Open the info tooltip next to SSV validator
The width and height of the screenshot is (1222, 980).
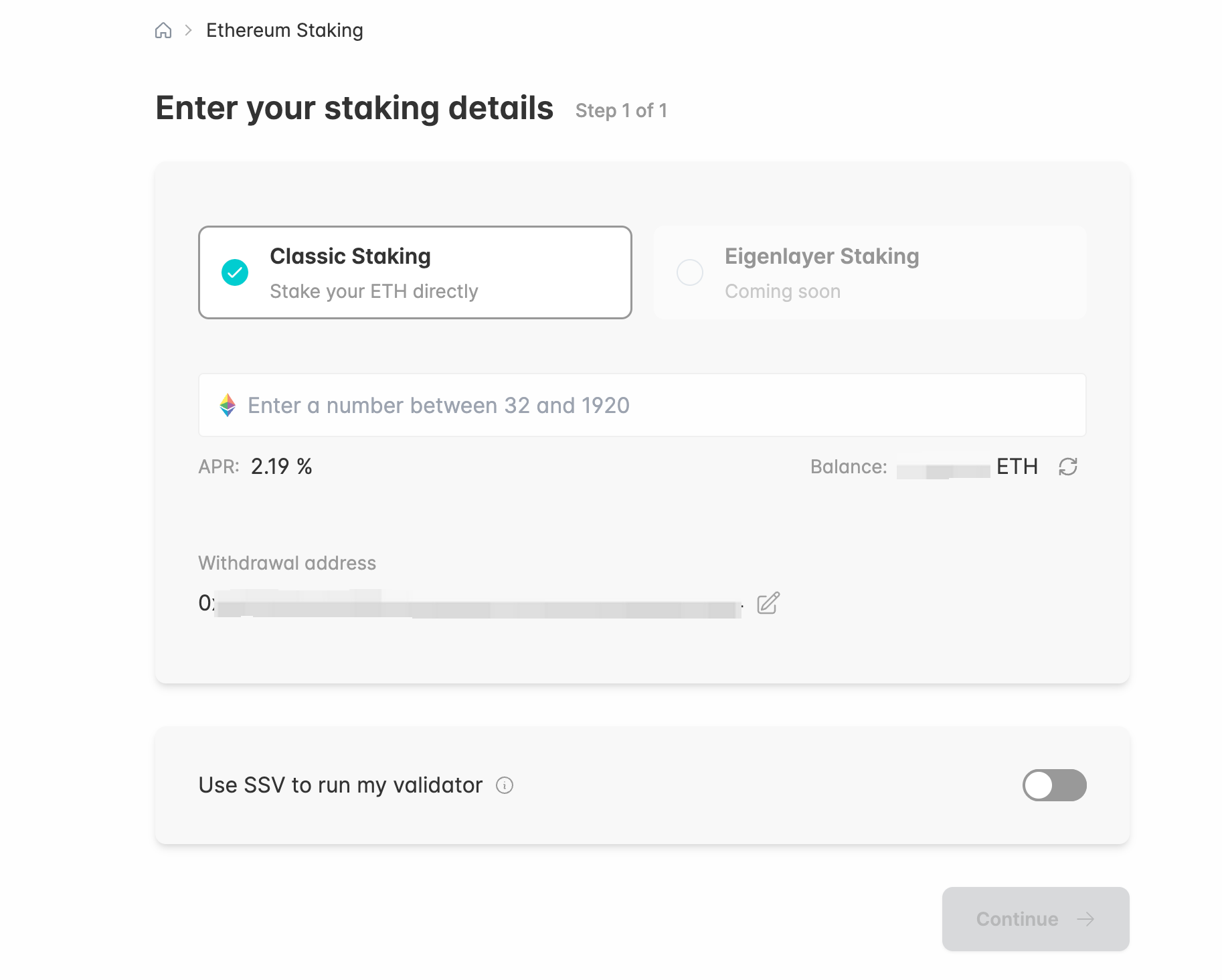click(x=505, y=785)
